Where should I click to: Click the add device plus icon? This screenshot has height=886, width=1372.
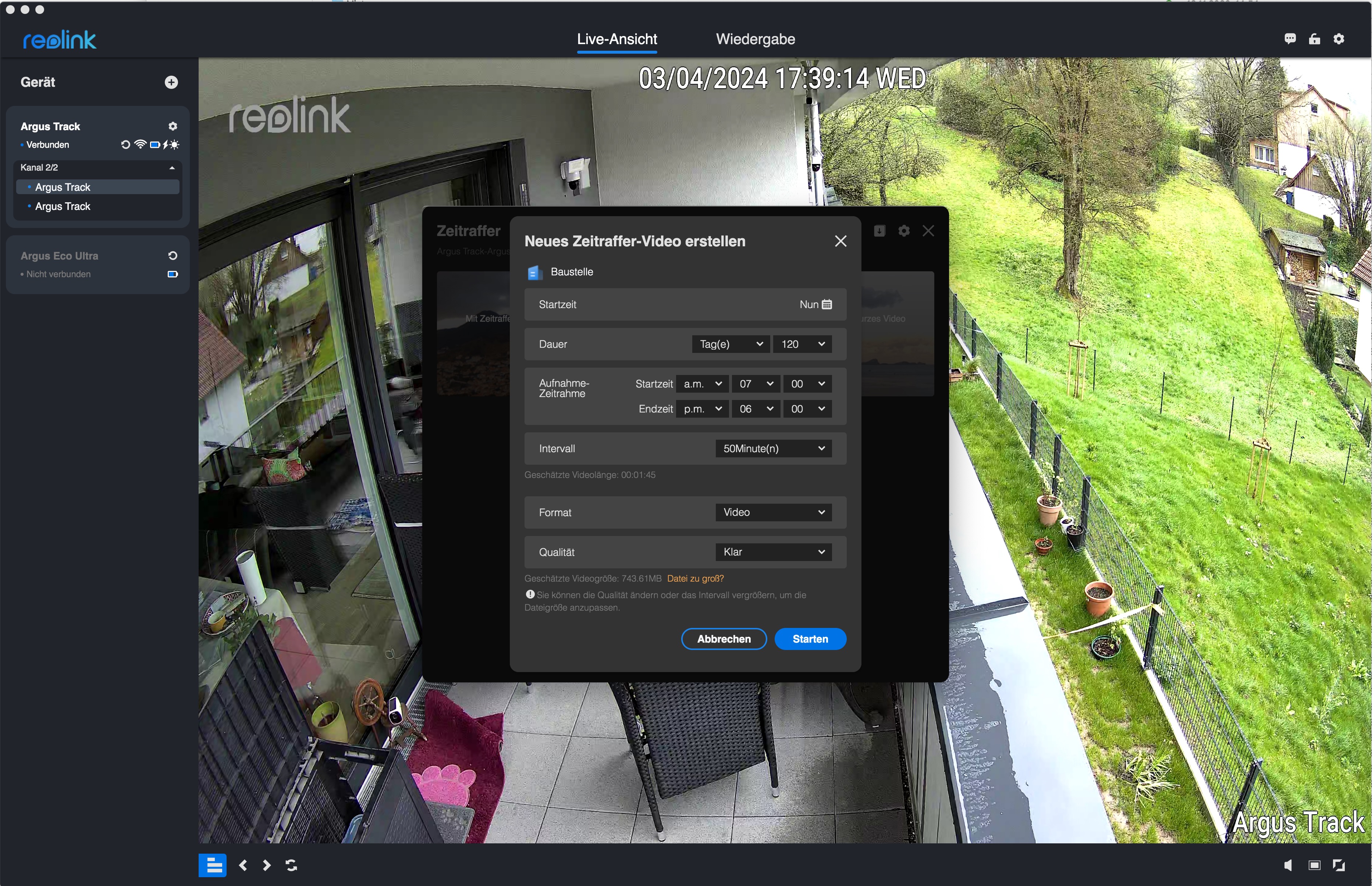(x=171, y=82)
